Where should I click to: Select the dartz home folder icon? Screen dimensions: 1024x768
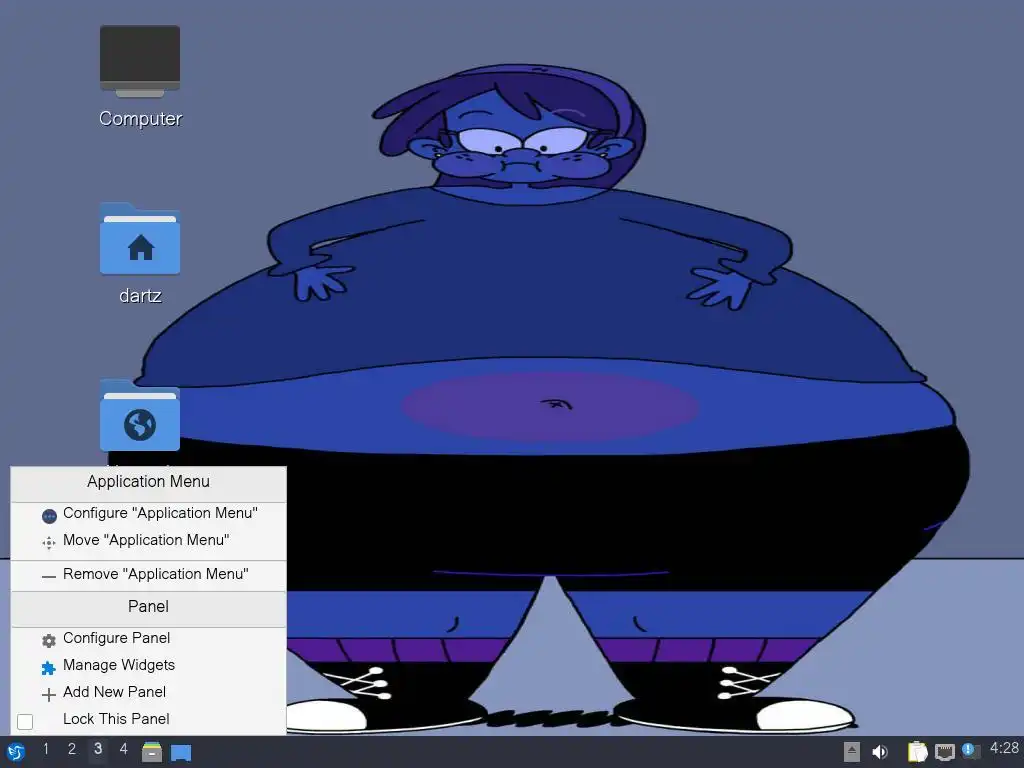(140, 253)
